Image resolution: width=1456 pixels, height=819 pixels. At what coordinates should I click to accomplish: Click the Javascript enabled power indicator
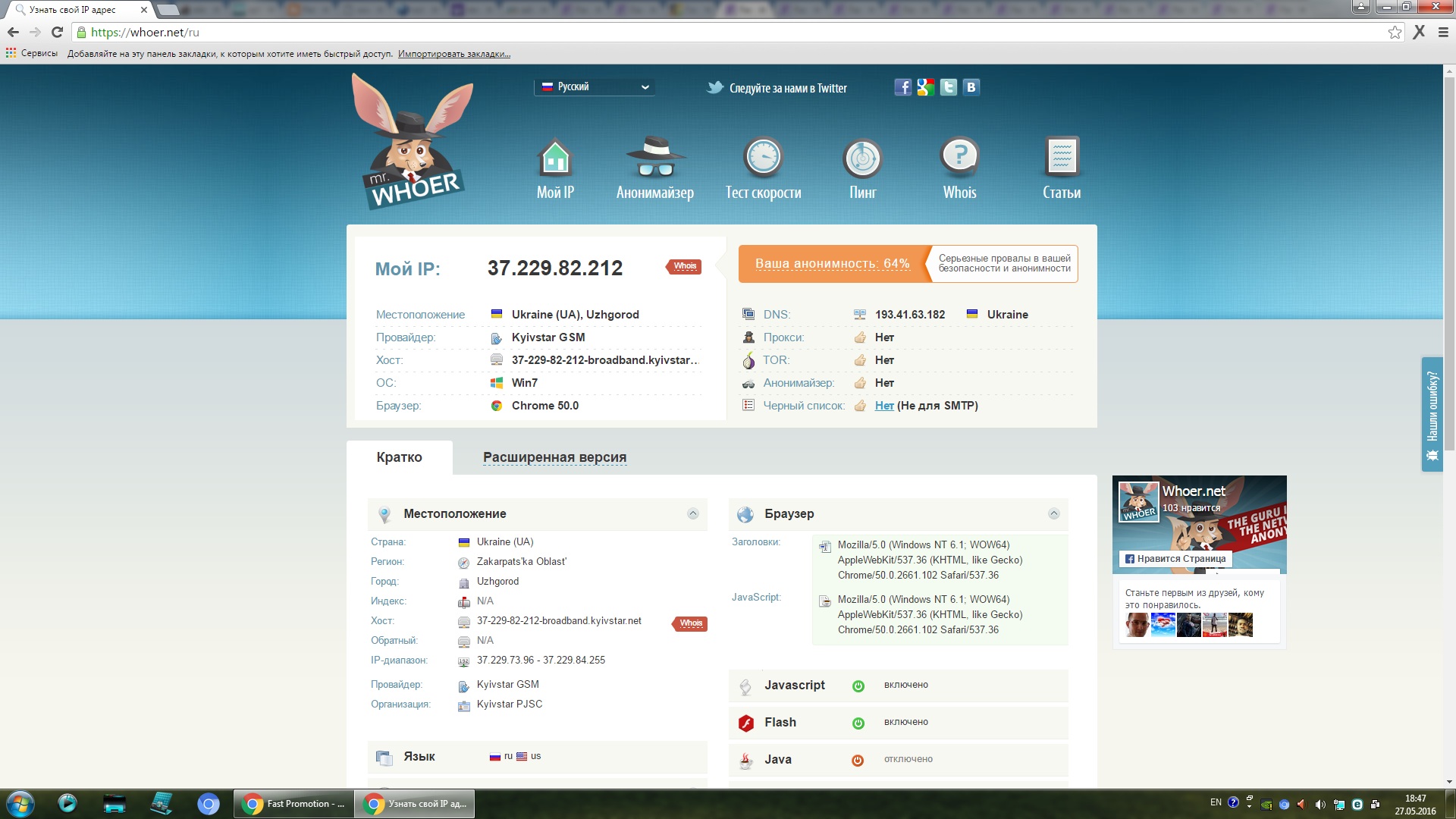pos(858,686)
